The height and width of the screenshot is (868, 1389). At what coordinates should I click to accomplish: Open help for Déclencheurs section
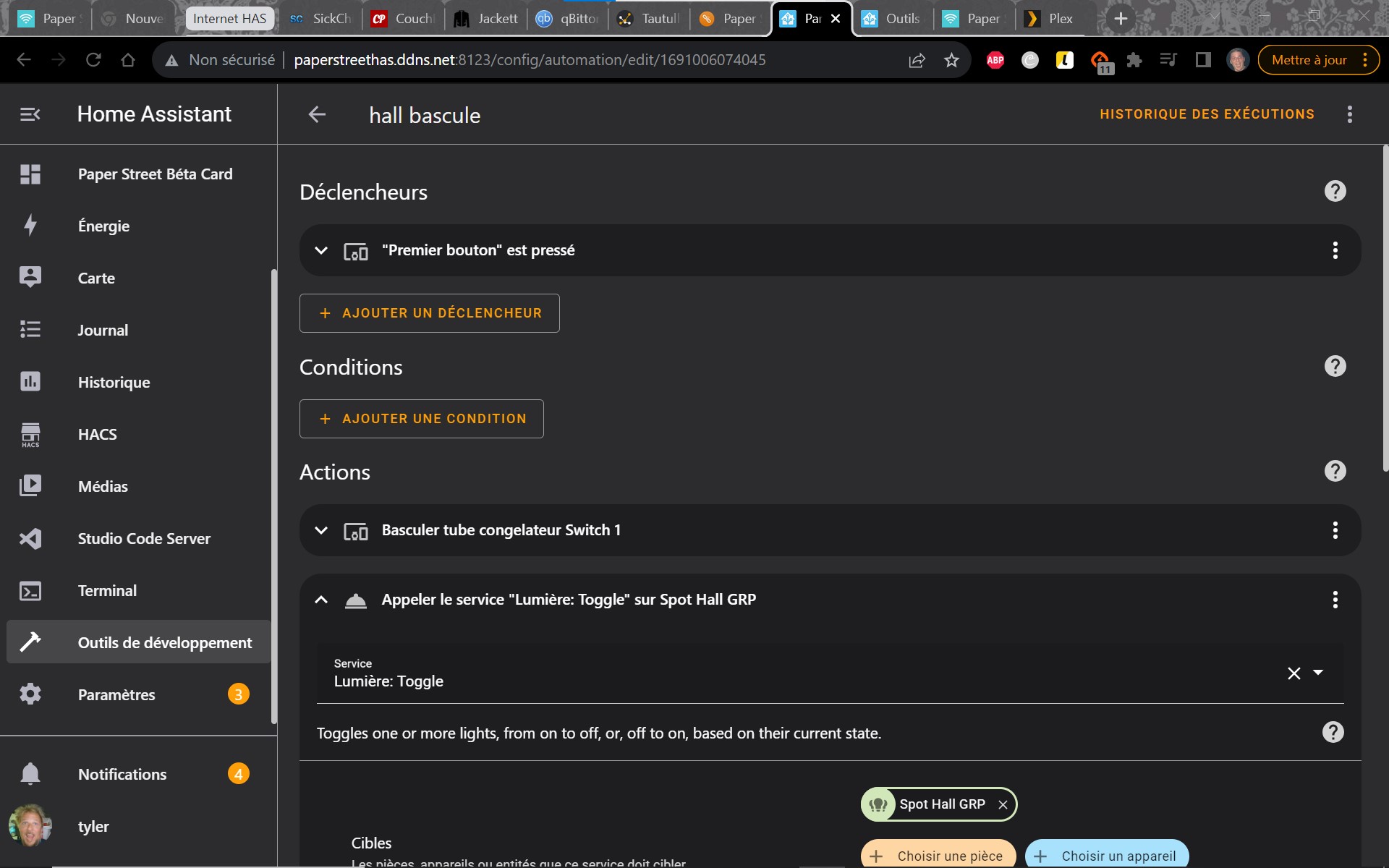[x=1335, y=192]
